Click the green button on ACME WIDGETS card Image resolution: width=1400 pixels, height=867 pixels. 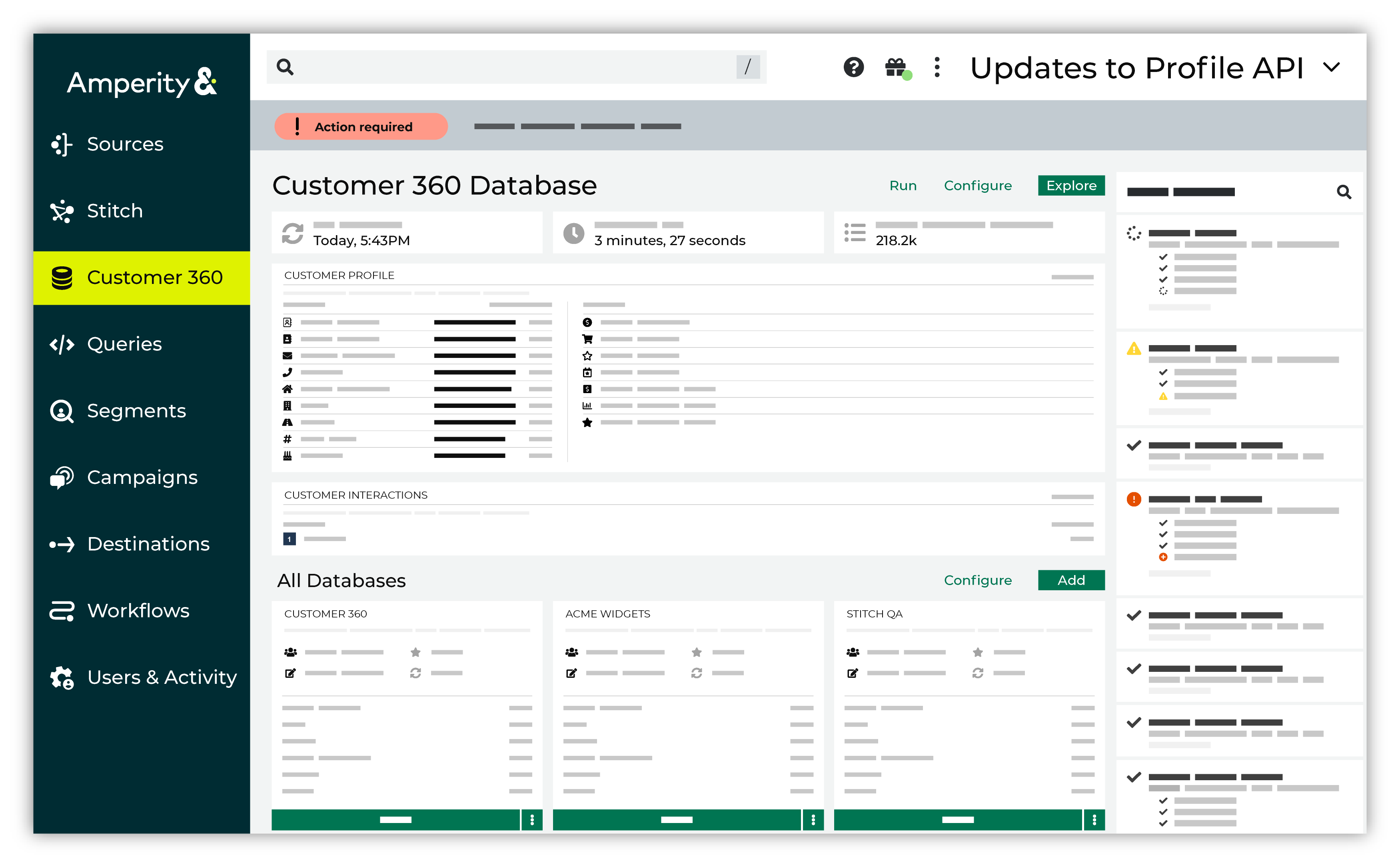677,820
